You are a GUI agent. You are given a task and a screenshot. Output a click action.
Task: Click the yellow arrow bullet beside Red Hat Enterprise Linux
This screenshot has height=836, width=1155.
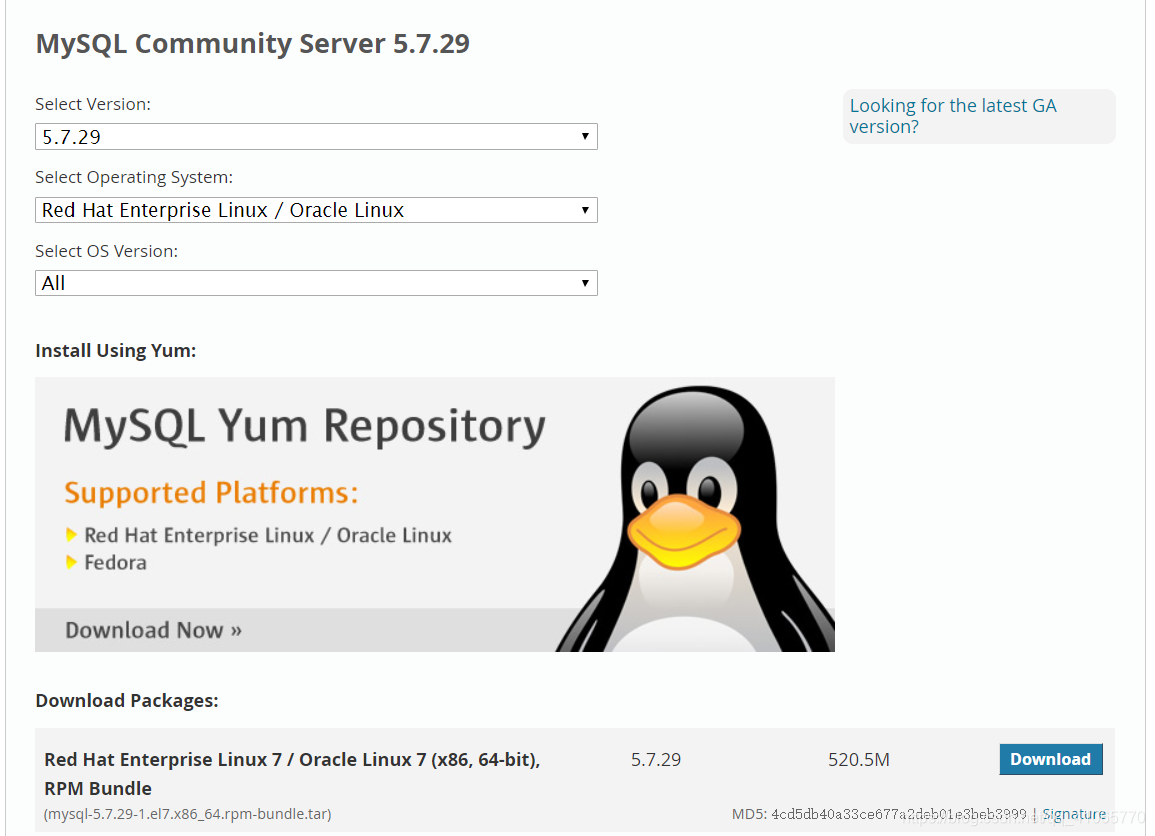(71, 535)
